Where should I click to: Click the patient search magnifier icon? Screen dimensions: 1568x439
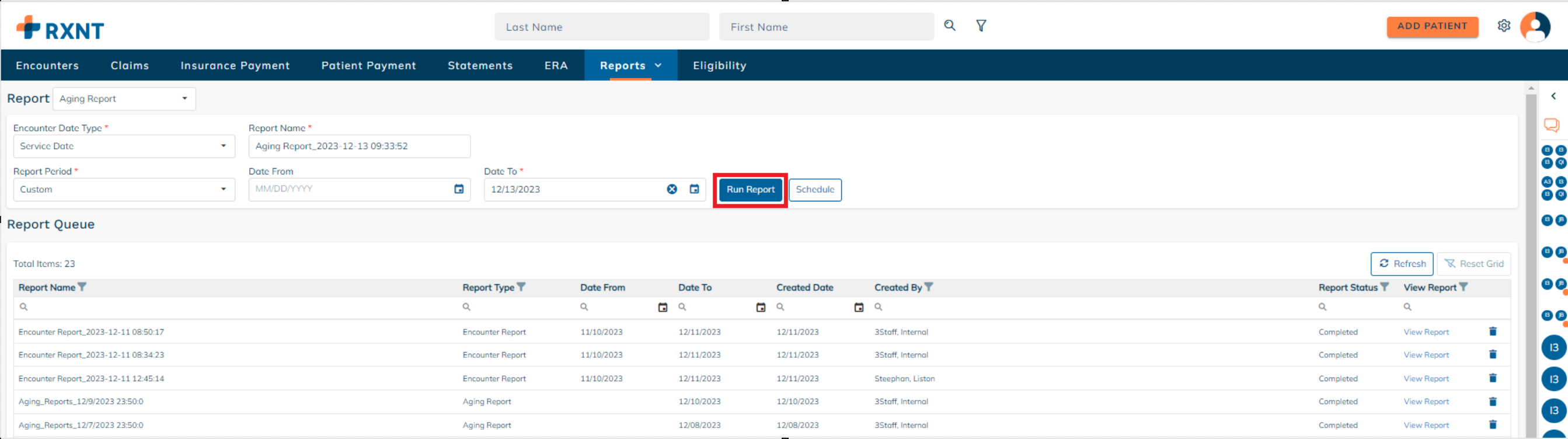tap(950, 26)
